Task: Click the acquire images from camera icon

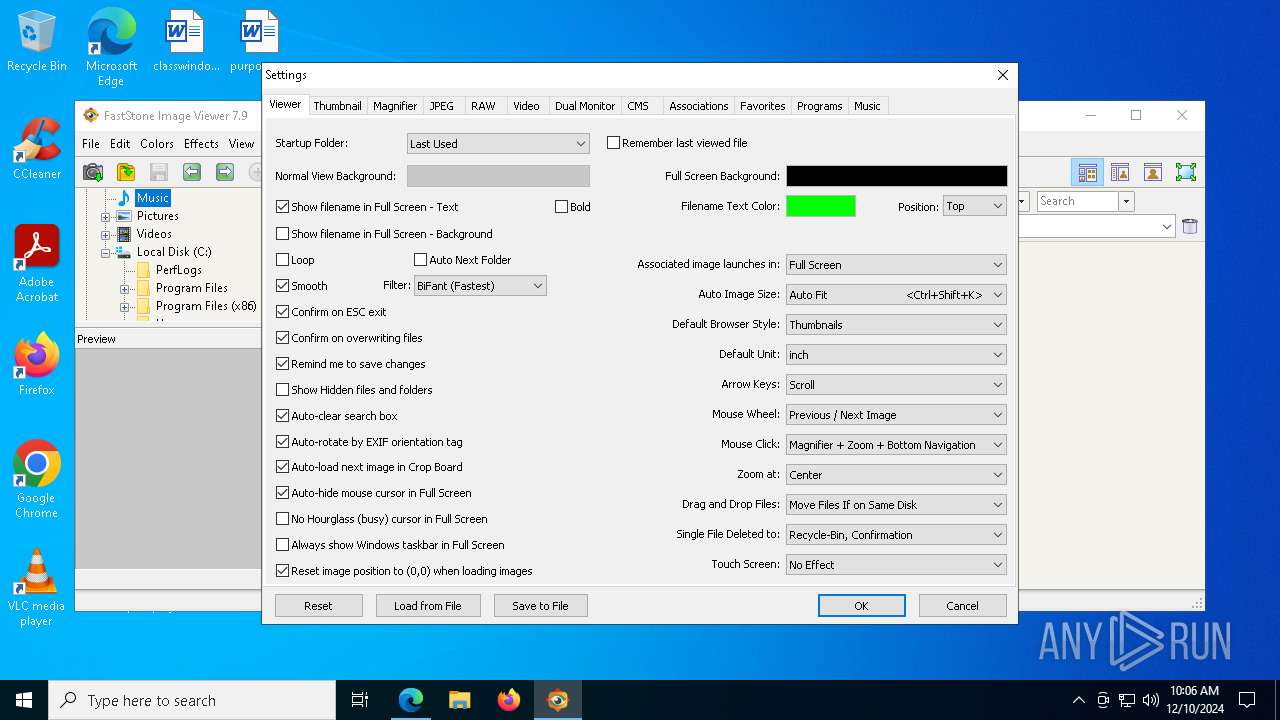Action: tap(93, 172)
